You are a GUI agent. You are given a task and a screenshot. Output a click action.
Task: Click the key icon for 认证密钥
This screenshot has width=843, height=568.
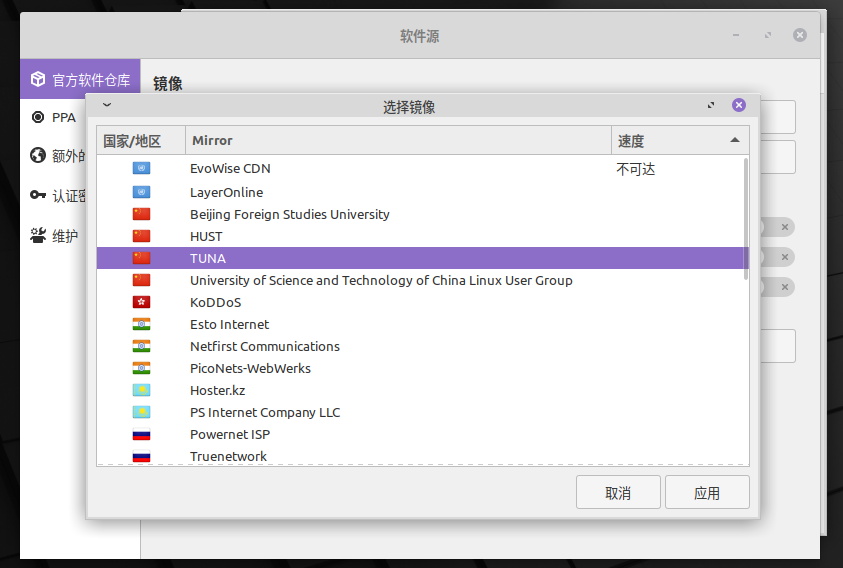(x=38, y=195)
